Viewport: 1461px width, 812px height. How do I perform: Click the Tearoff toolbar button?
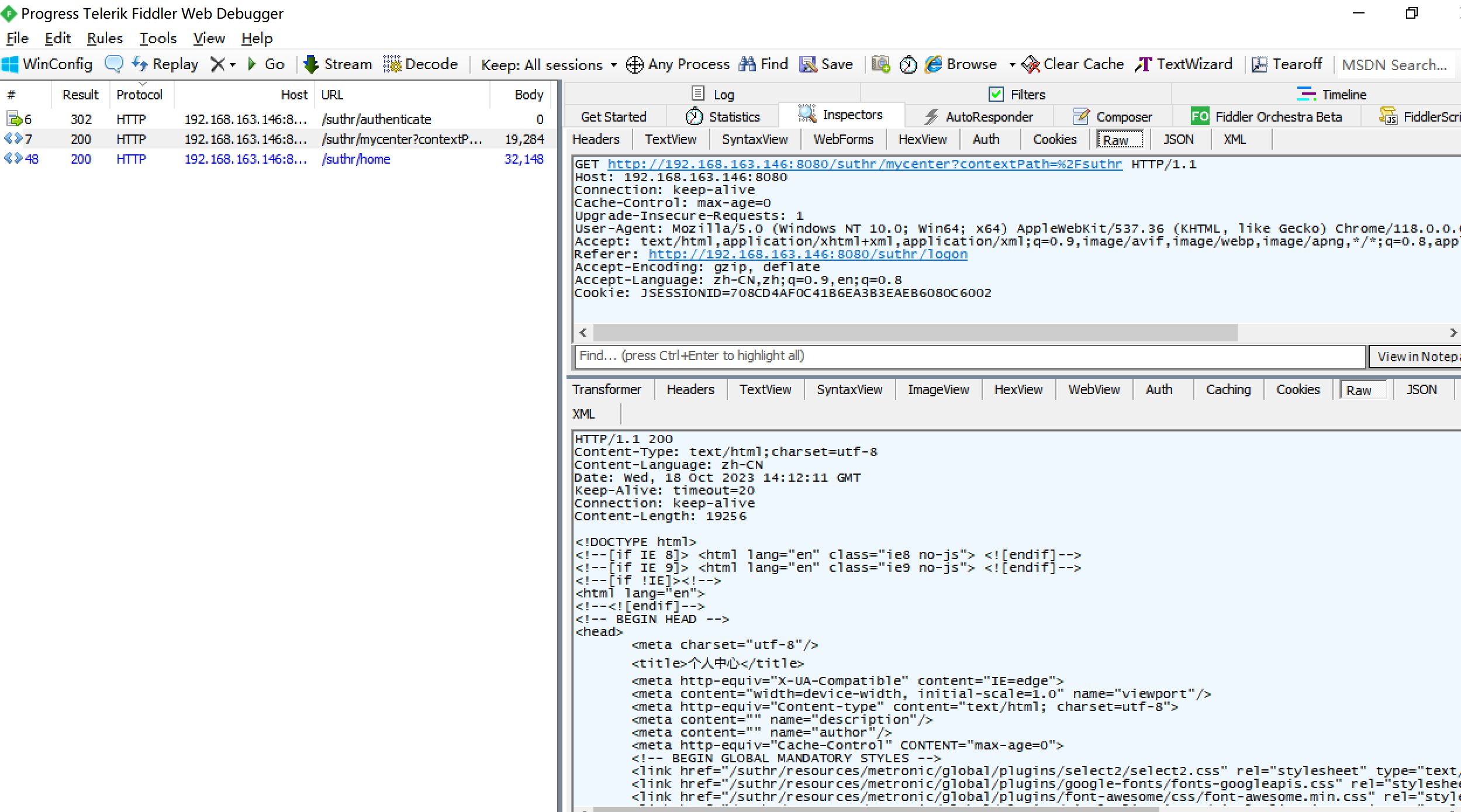[1286, 64]
